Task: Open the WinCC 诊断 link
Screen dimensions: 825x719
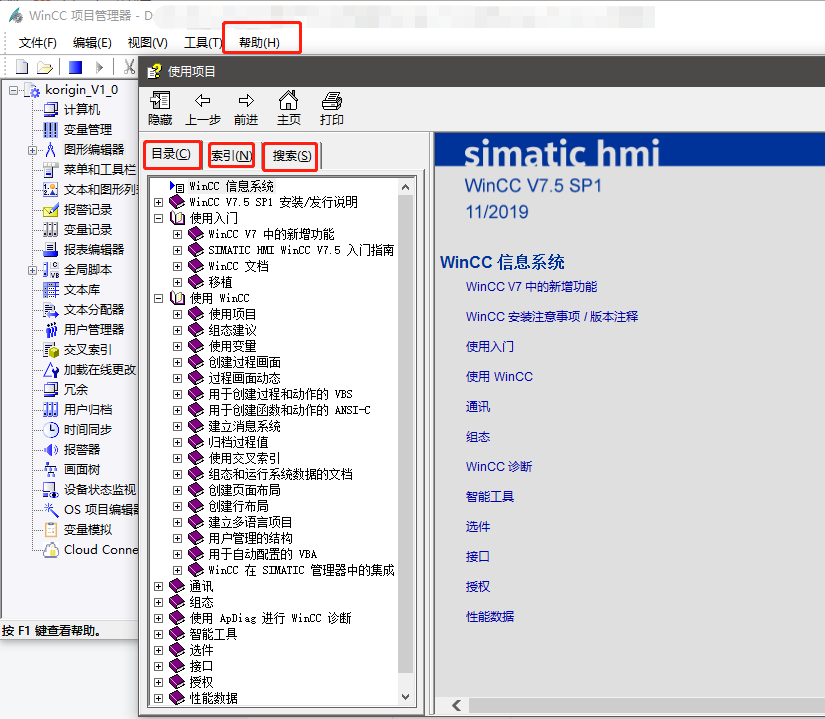Action: coord(498,465)
